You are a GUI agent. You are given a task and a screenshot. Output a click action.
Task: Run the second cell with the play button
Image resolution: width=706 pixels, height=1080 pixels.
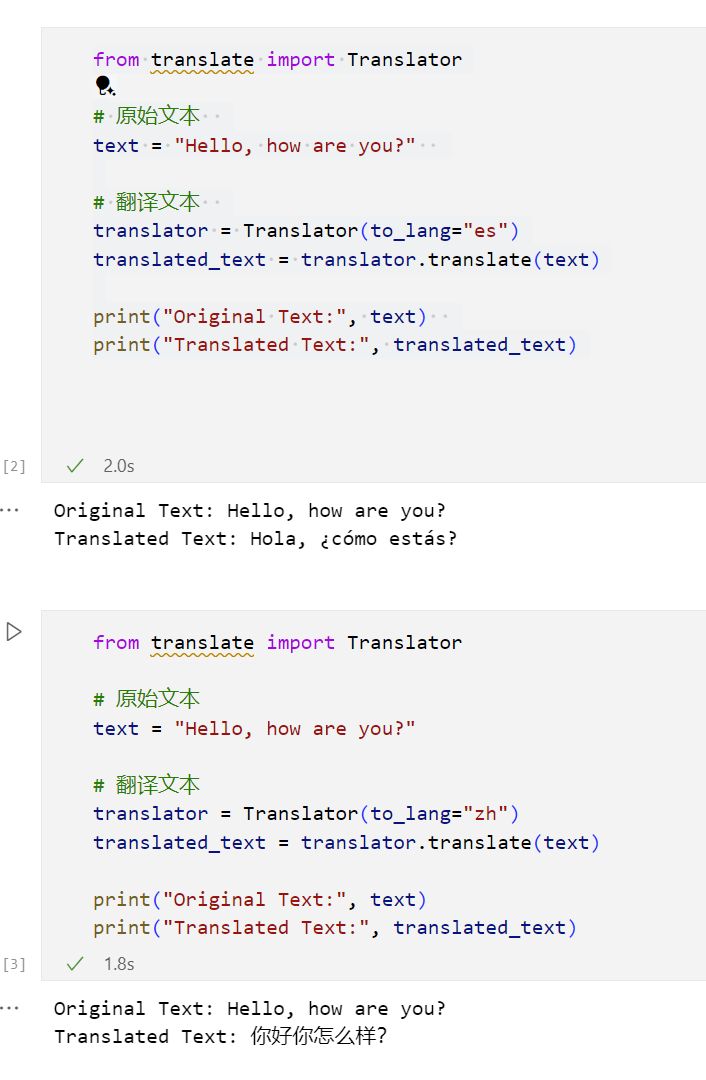click(14, 632)
